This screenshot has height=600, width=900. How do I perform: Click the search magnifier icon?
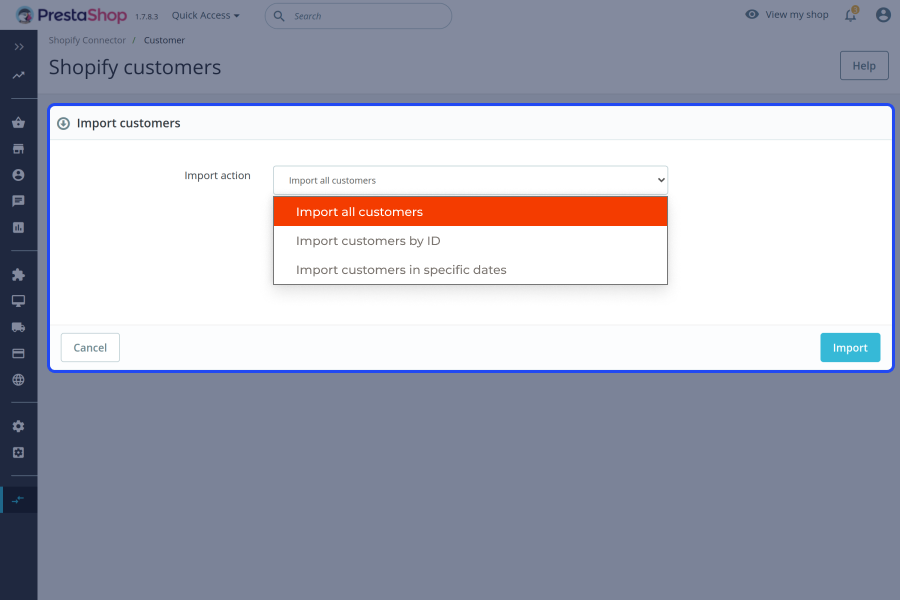[x=279, y=16]
